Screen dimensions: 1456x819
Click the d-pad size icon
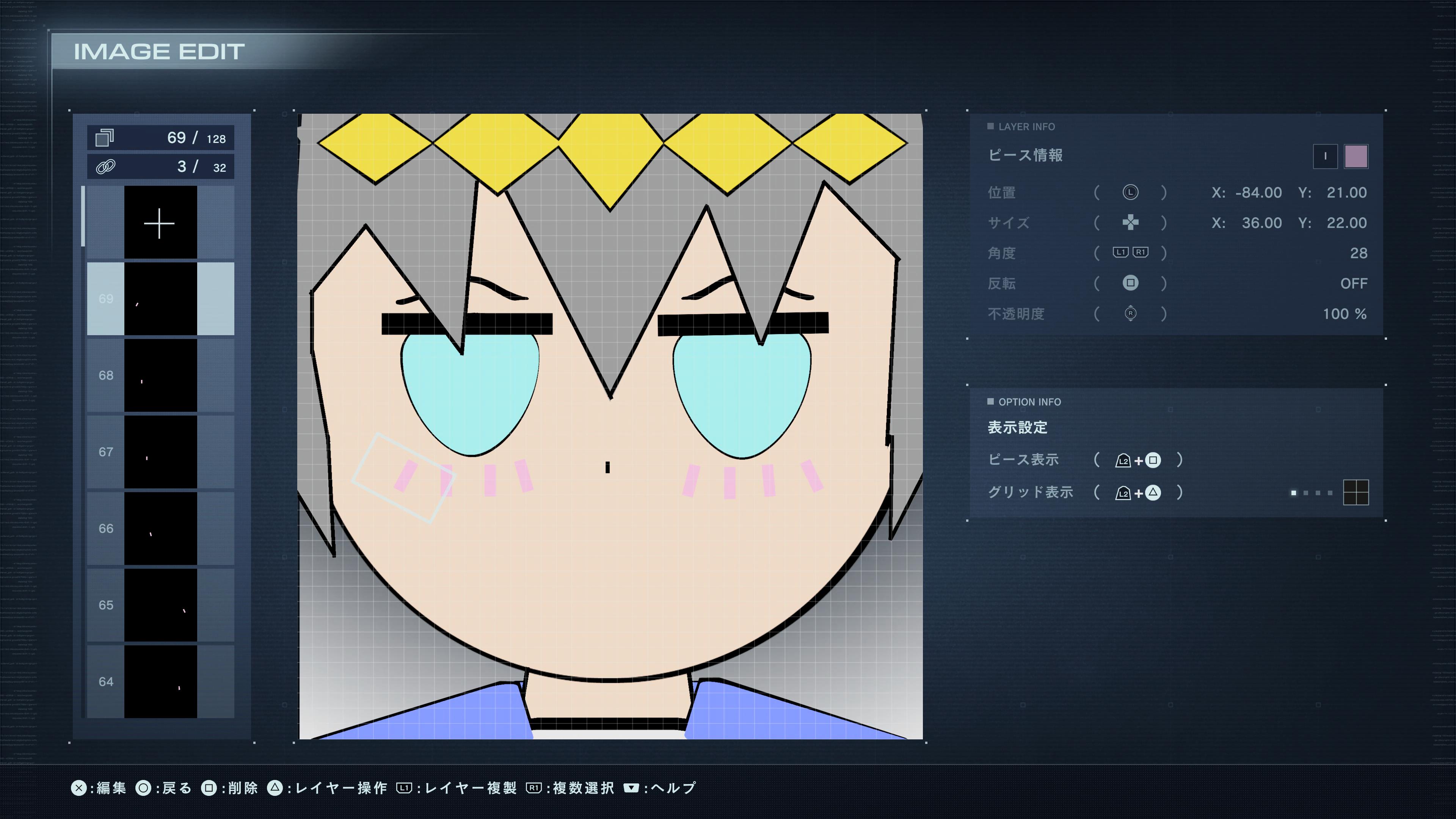[1130, 223]
